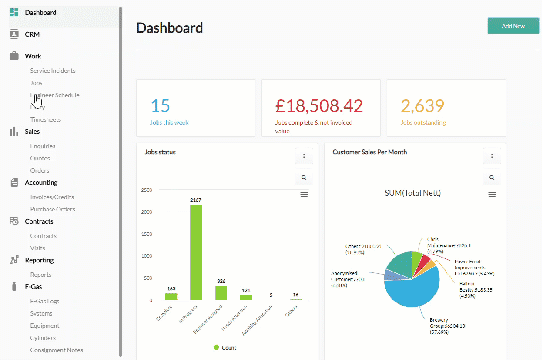Viewport: 542px width, 360px height.
Task: Click the Contracts icon in sidebar
Action: click(x=14, y=221)
